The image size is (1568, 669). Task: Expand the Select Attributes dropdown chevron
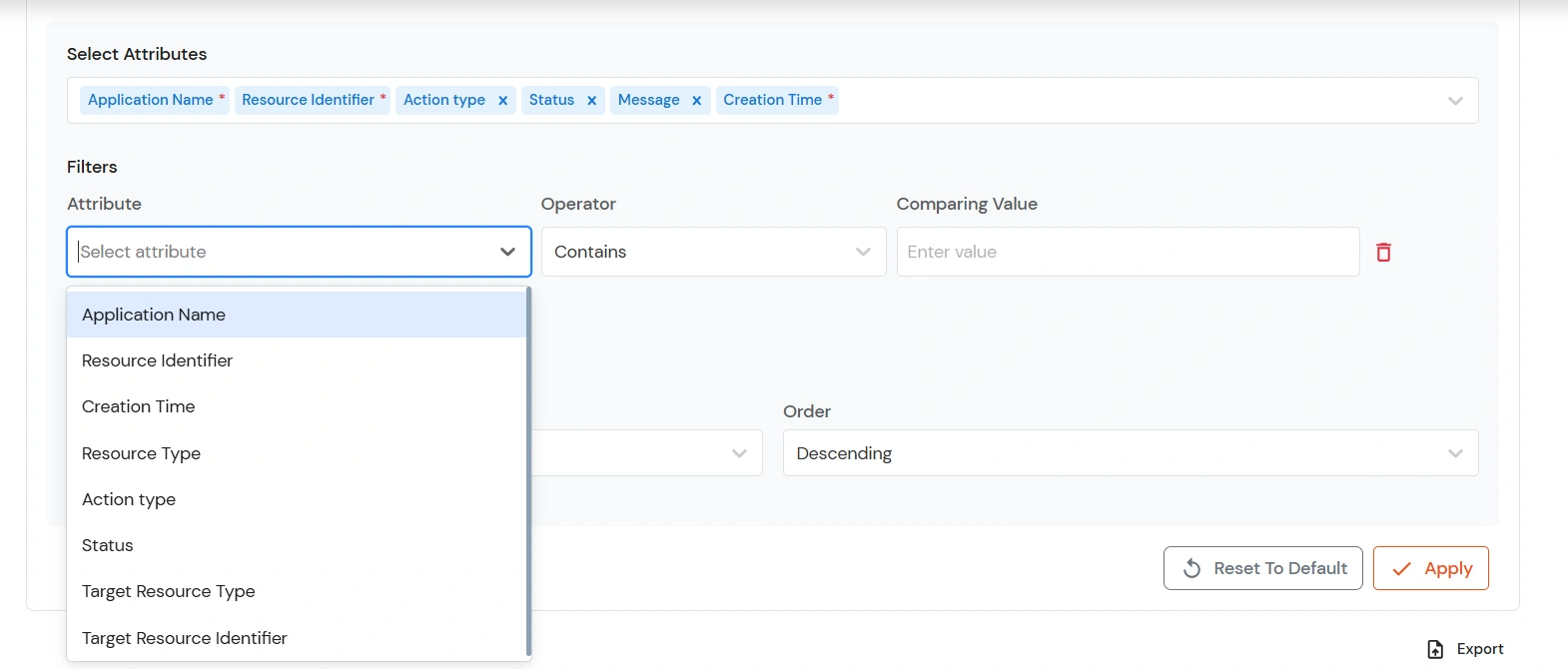point(1455,101)
